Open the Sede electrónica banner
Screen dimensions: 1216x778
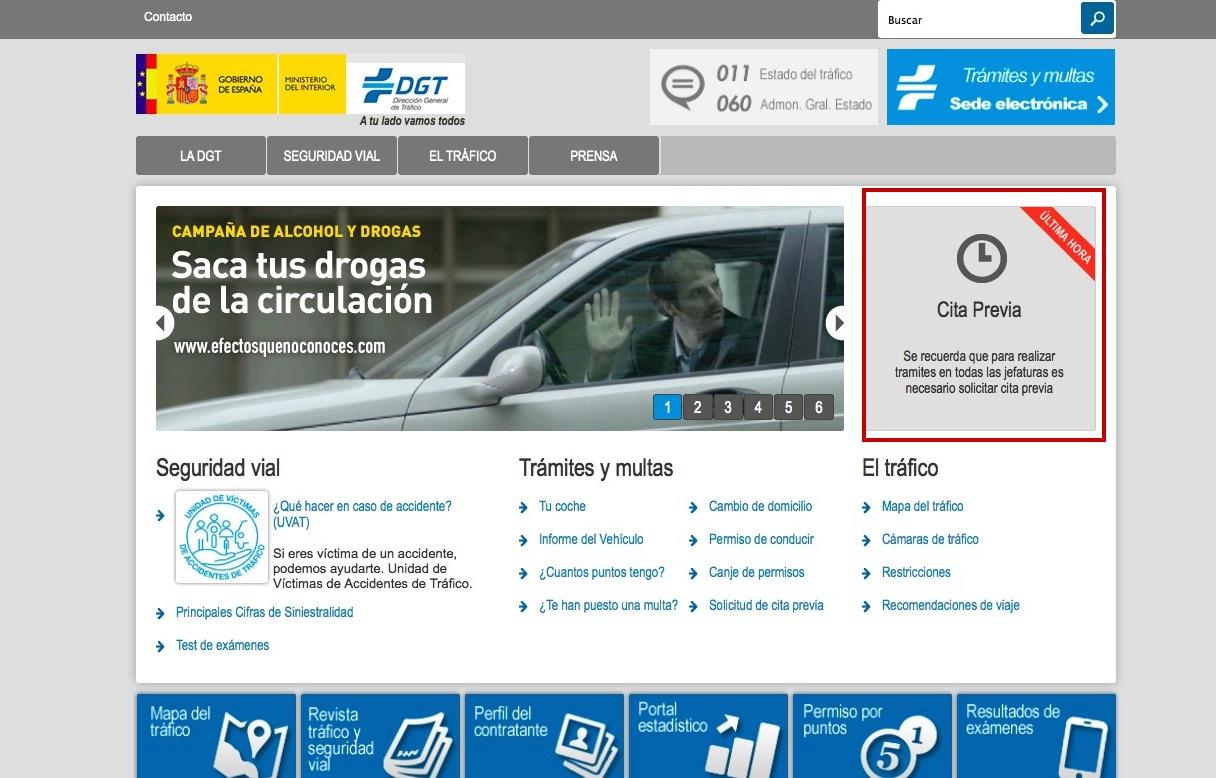(1000, 88)
